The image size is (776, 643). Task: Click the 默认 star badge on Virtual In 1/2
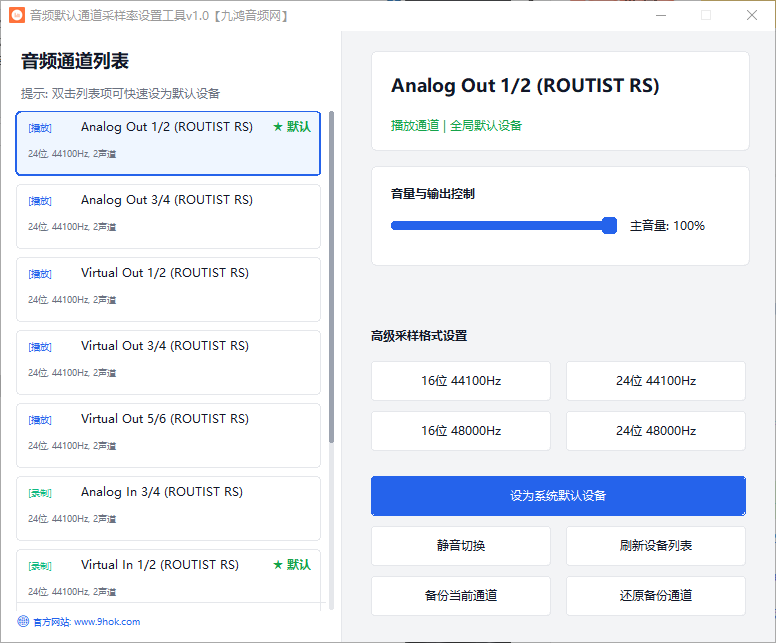[x=292, y=565]
